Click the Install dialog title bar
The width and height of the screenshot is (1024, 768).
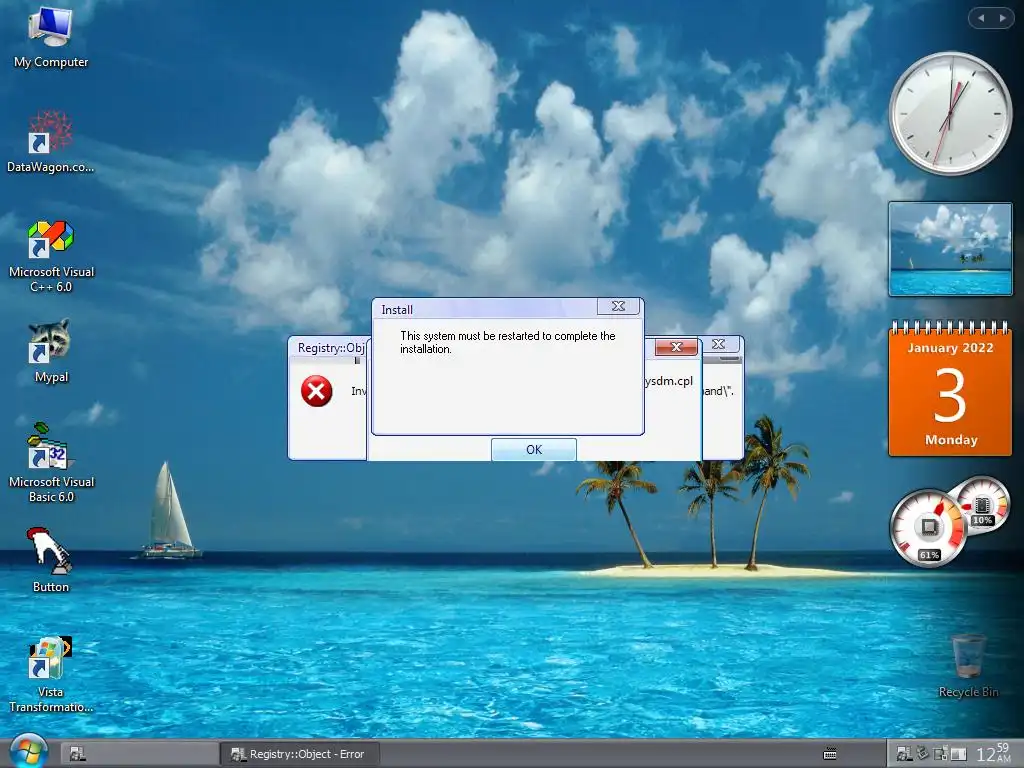click(x=485, y=309)
